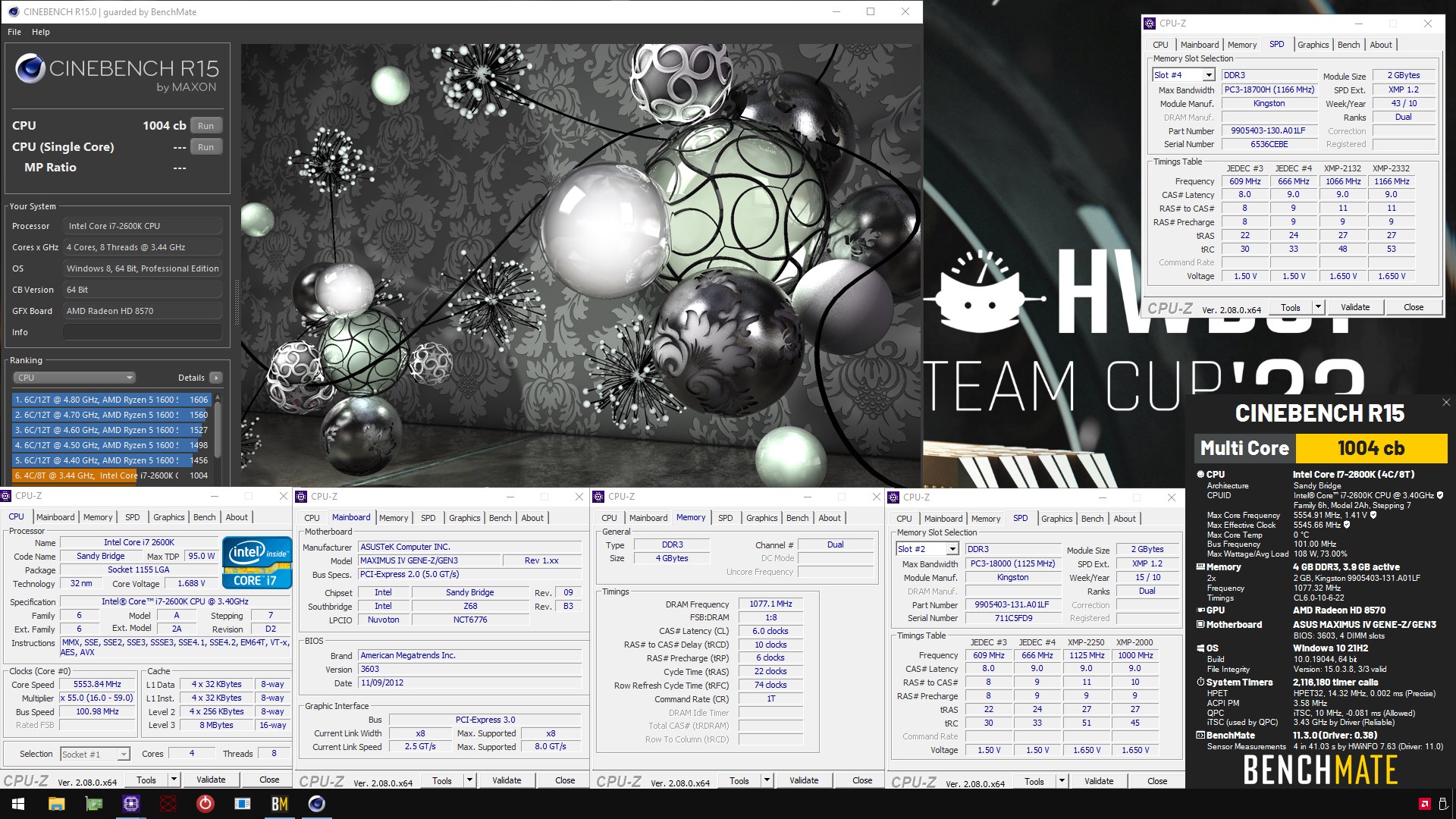Click the DRAM Frequency value 1077.1 MHz
This screenshot has width=1456, height=819.
click(x=770, y=604)
